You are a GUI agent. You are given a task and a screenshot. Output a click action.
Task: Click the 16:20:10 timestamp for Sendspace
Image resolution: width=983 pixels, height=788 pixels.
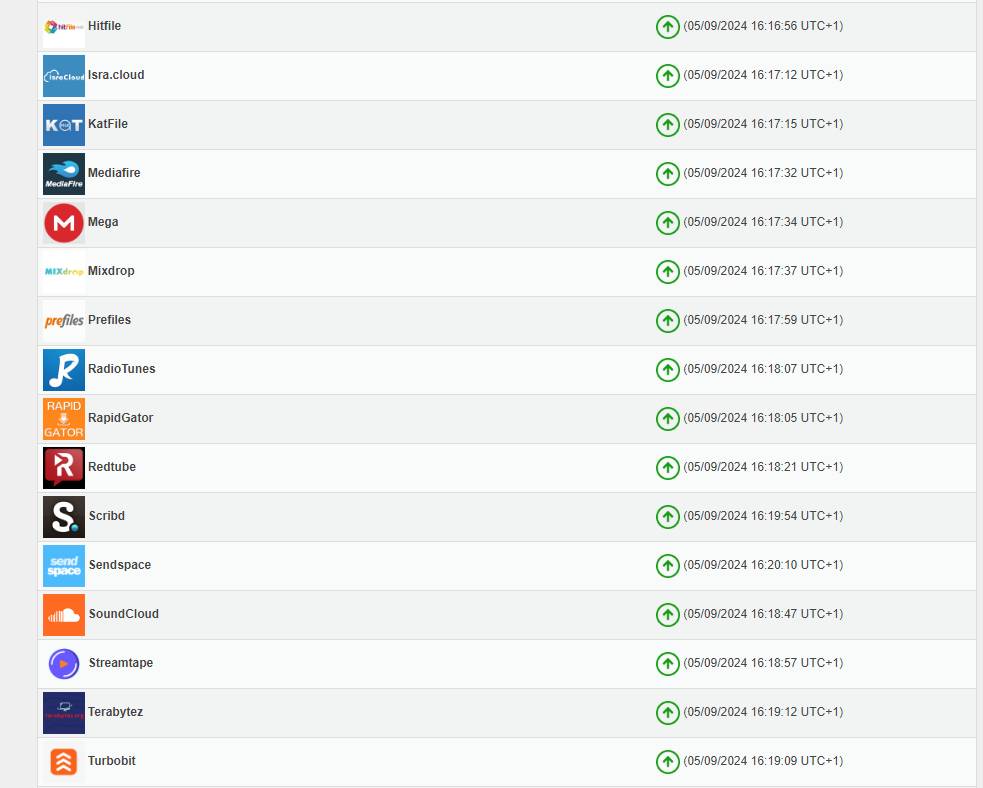763,565
